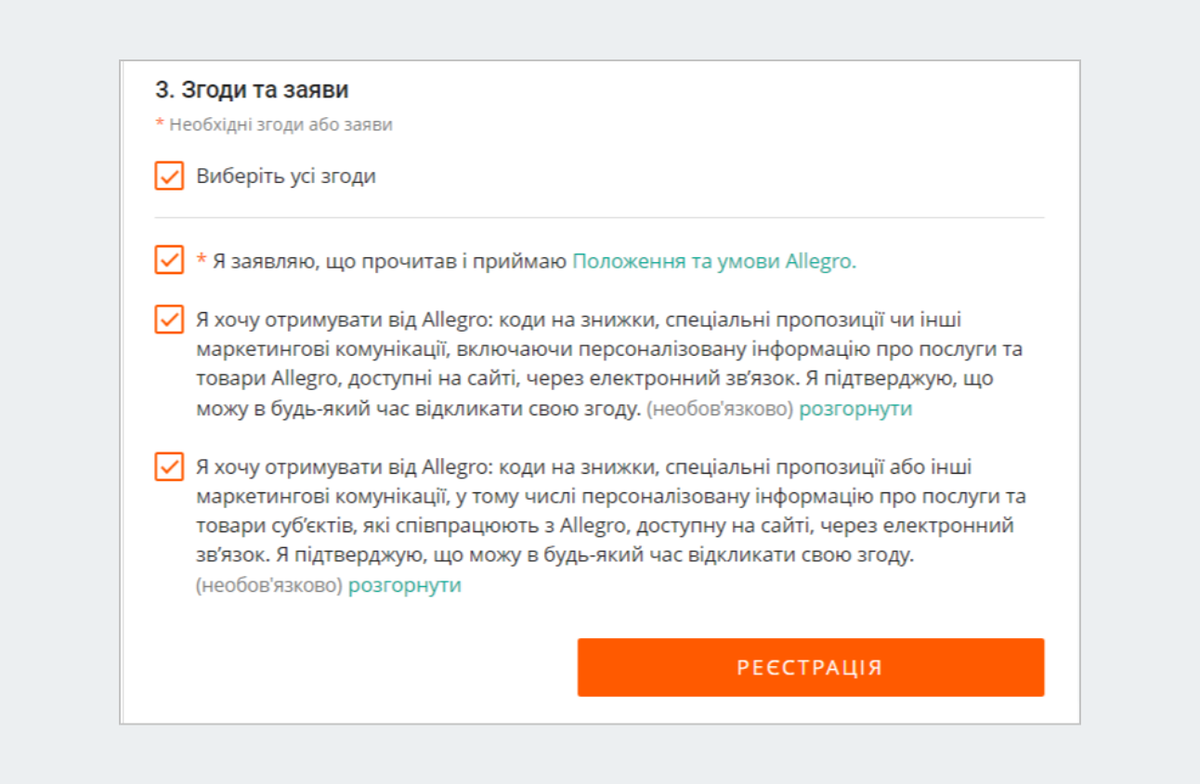Expand the partner entities marketing consent text
This screenshot has height=784, width=1200.
point(404,585)
